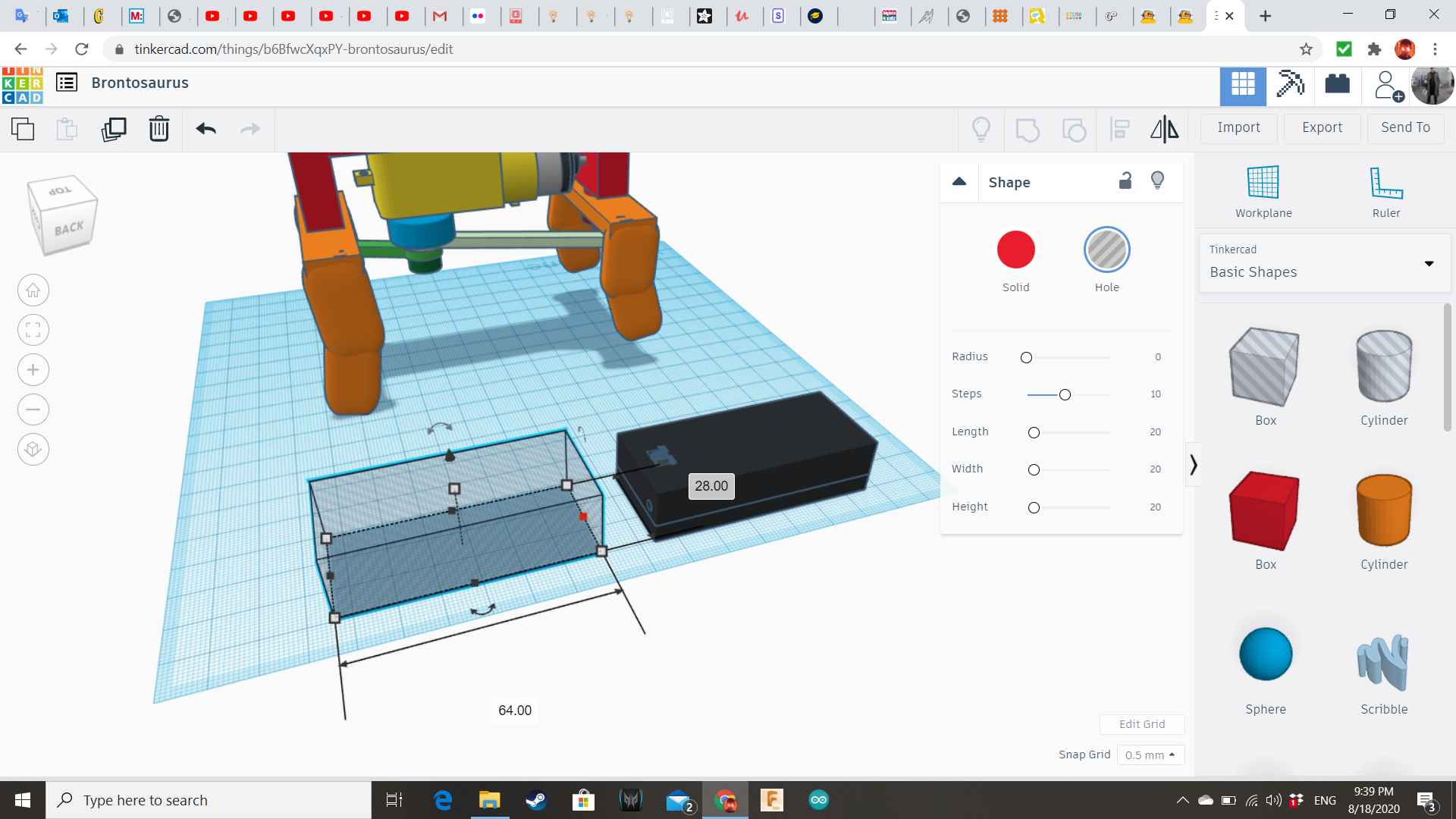Click the Duplicate and repeat icon

coord(114,129)
